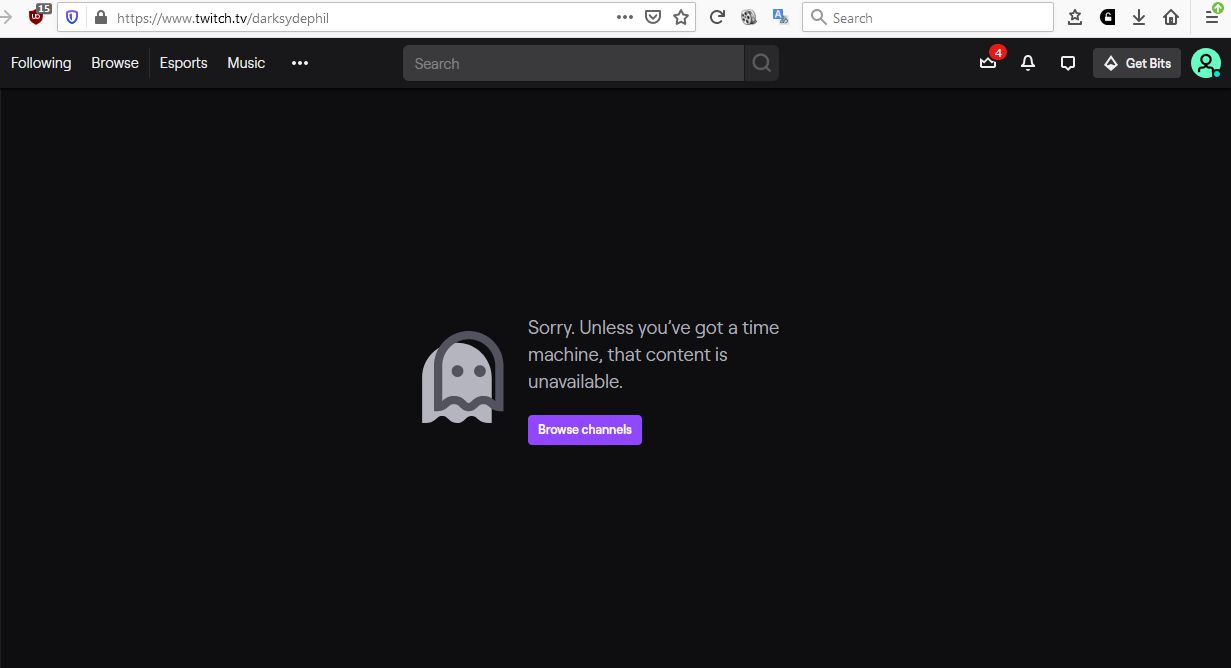Save page to Pocket
The width and height of the screenshot is (1231, 668).
(653, 17)
